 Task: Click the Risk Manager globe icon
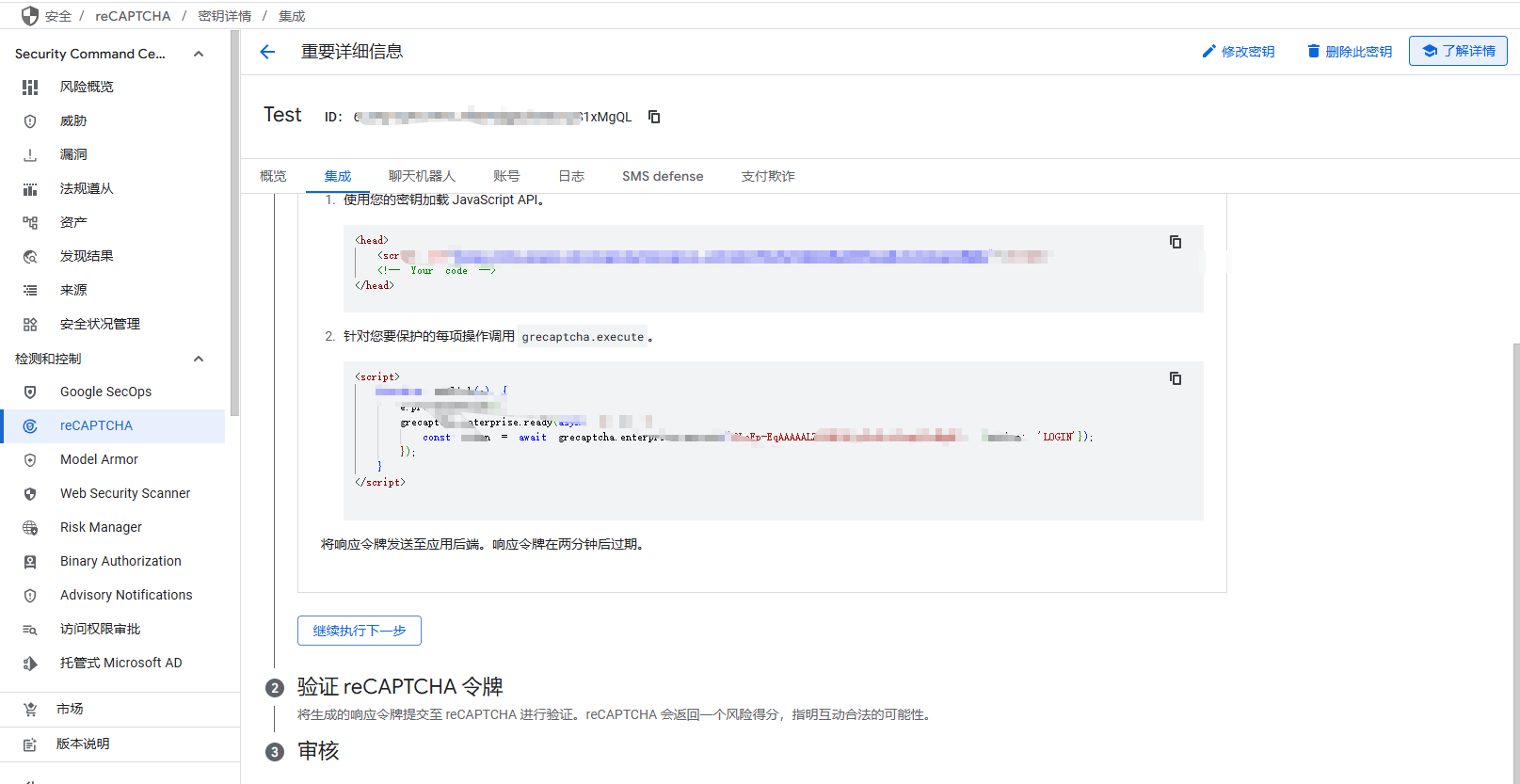[x=30, y=527]
